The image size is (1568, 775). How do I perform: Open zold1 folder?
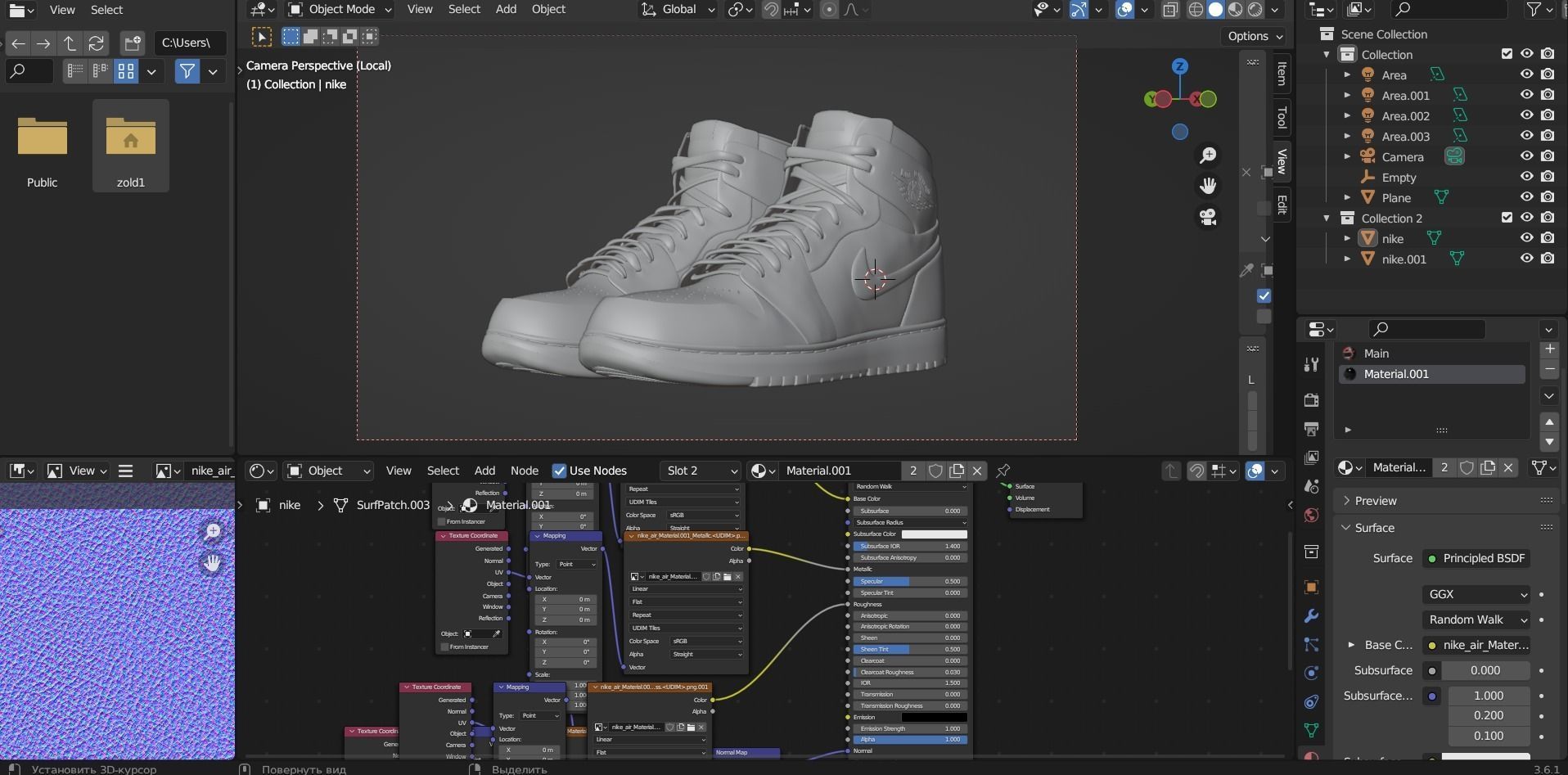click(x=130, y=146)
